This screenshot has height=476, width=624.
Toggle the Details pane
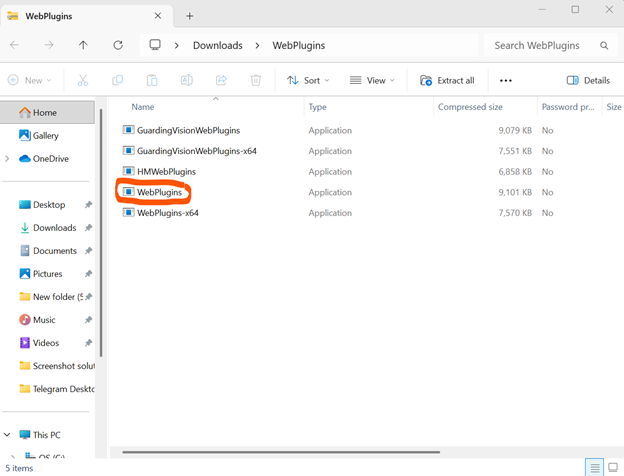tap(588, 80)
